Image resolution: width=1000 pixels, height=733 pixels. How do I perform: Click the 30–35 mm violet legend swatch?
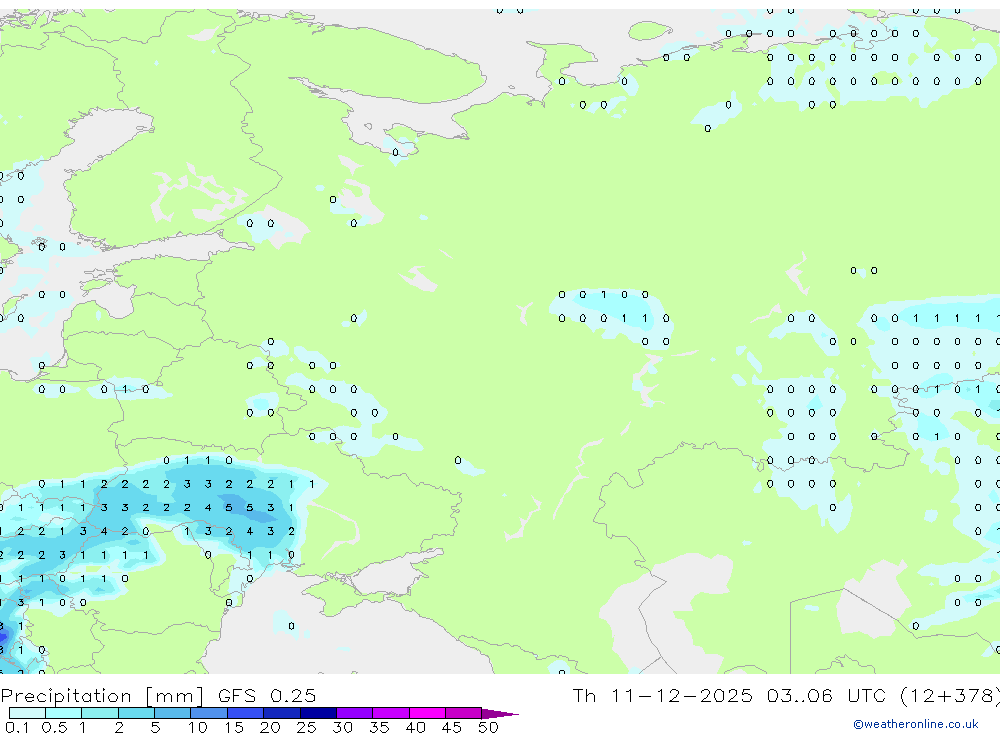coord(355,713)
